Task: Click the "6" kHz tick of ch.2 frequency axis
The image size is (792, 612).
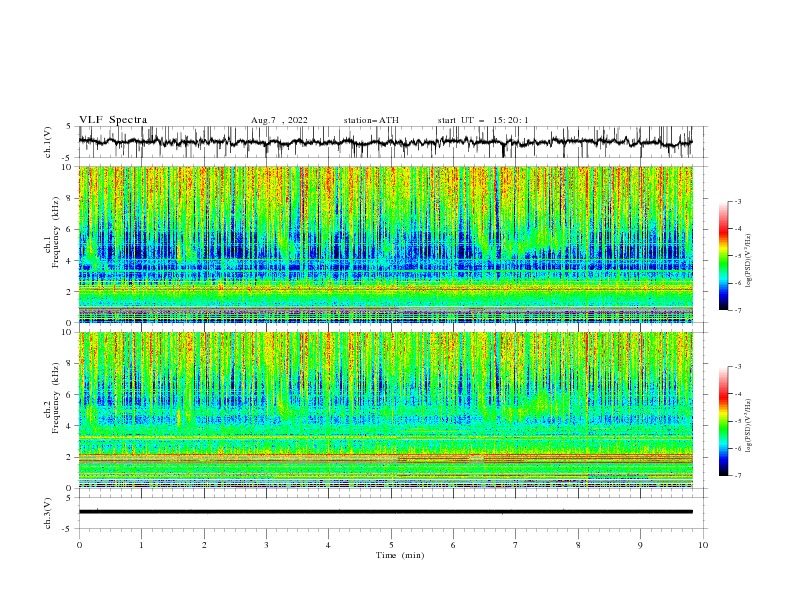Action: [x=70, y=395]
